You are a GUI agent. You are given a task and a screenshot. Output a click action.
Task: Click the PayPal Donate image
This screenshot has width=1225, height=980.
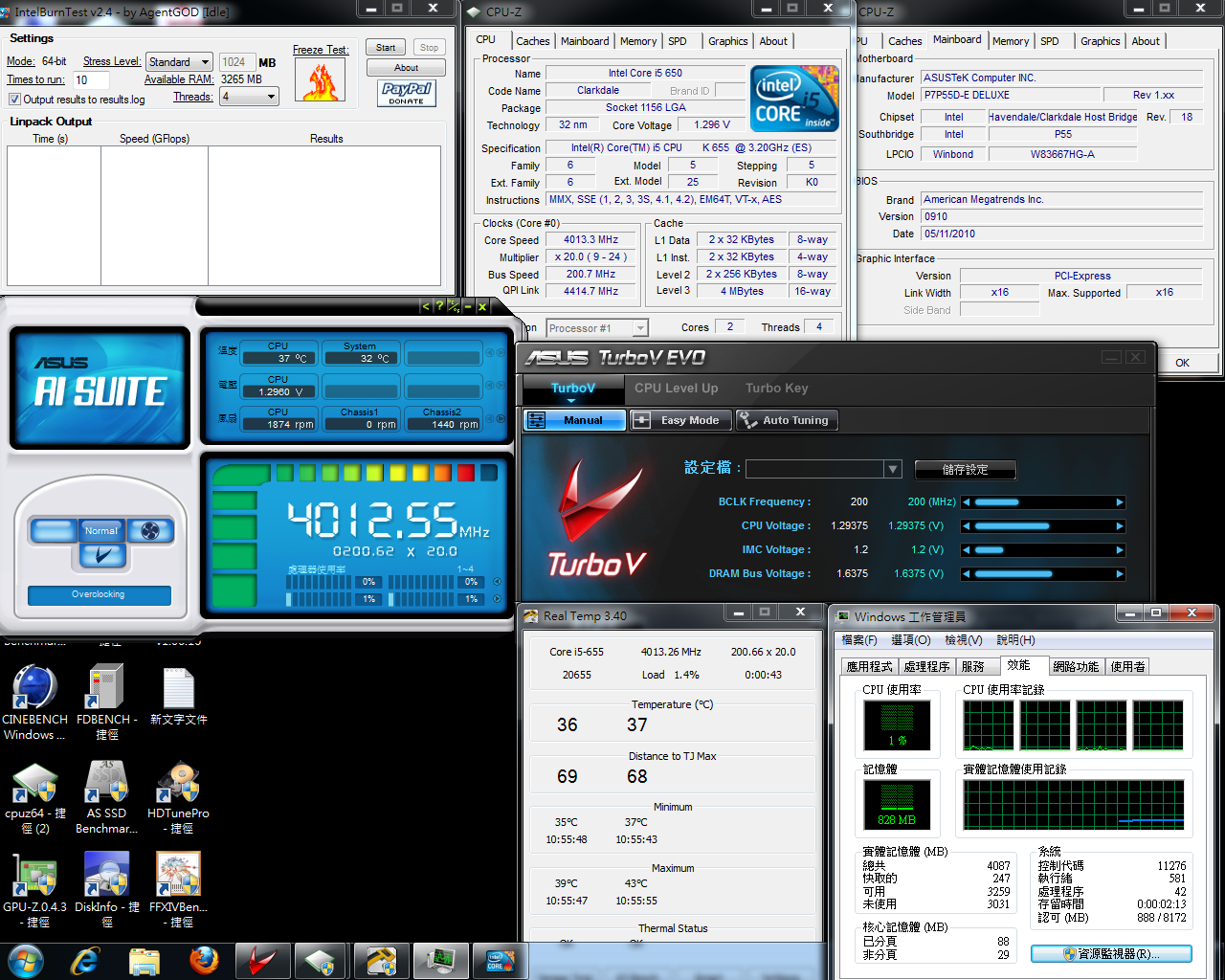[x=407, y=93]
